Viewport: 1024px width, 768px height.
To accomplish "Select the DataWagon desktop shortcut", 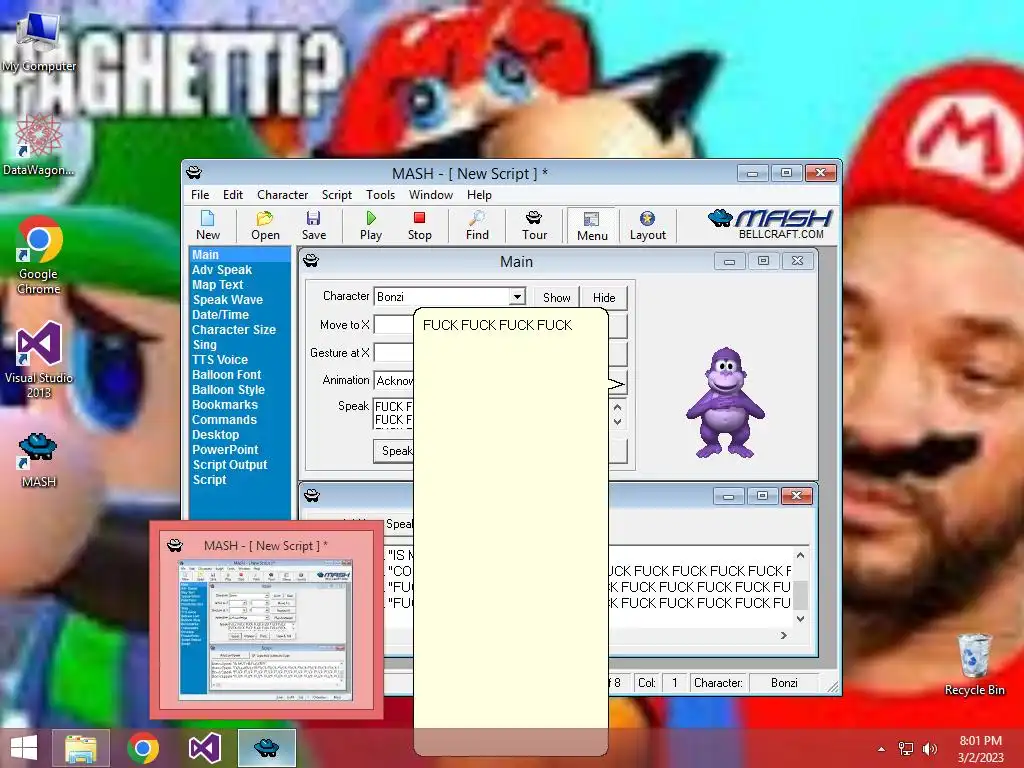I will [39, 145].
